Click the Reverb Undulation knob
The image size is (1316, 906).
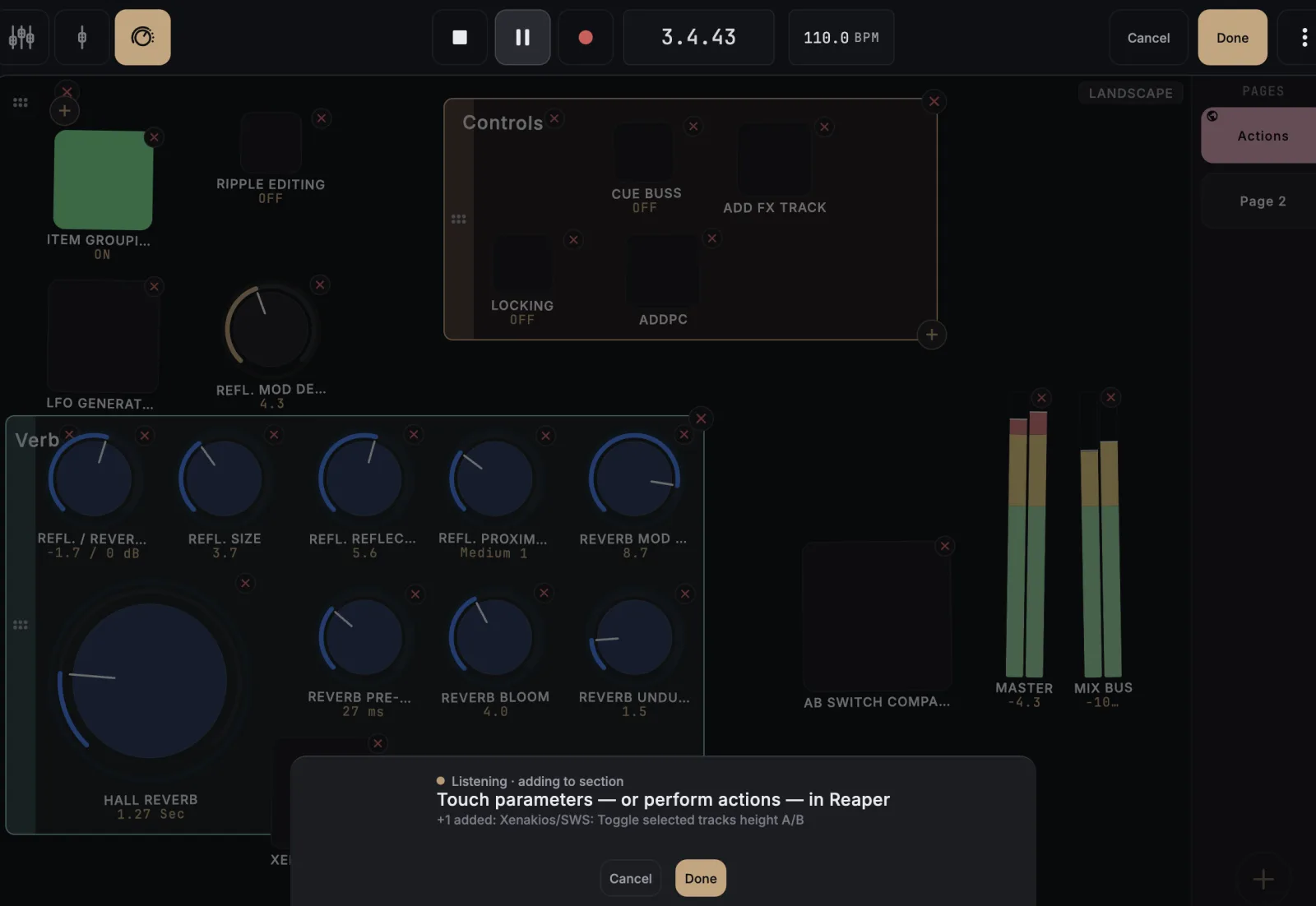634,637
